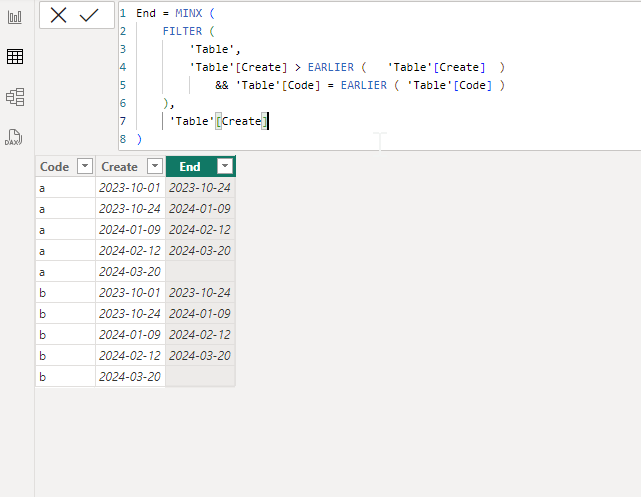Select 'b' row End cell 2024-02-12
The image size is (641, 497).
[x=200, y=335]
